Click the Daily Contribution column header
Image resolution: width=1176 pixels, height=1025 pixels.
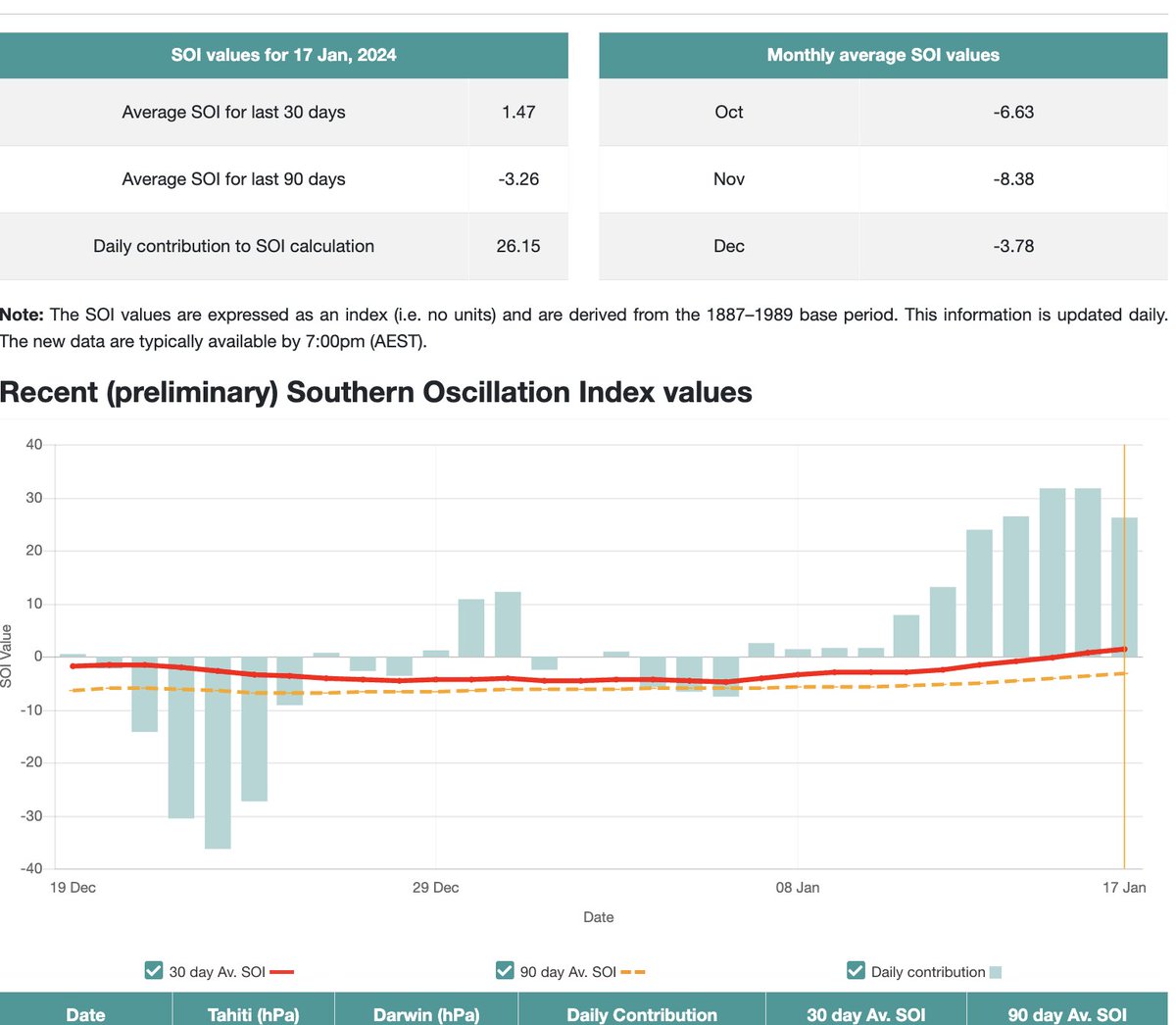tap(642, 1009)
